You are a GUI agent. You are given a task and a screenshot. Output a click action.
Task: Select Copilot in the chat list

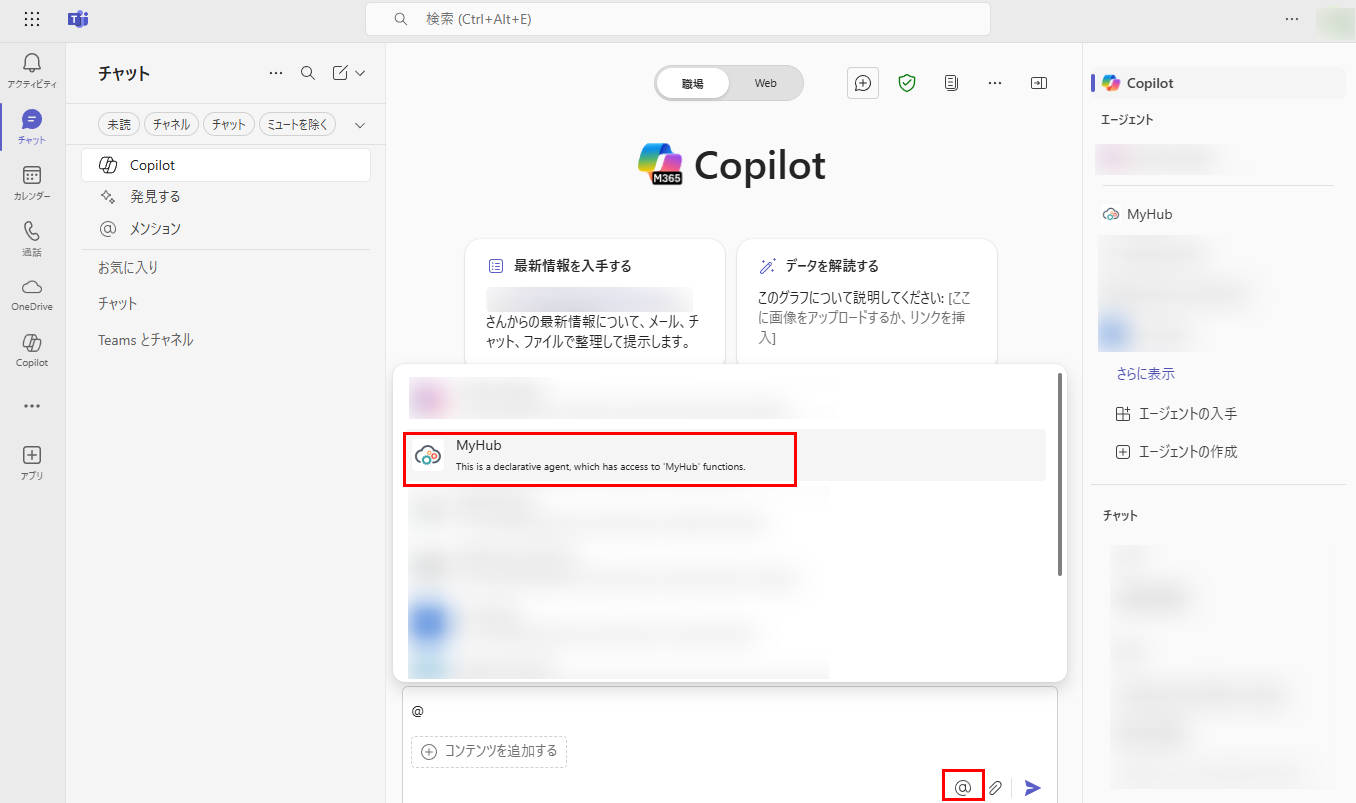pos(226,165)
